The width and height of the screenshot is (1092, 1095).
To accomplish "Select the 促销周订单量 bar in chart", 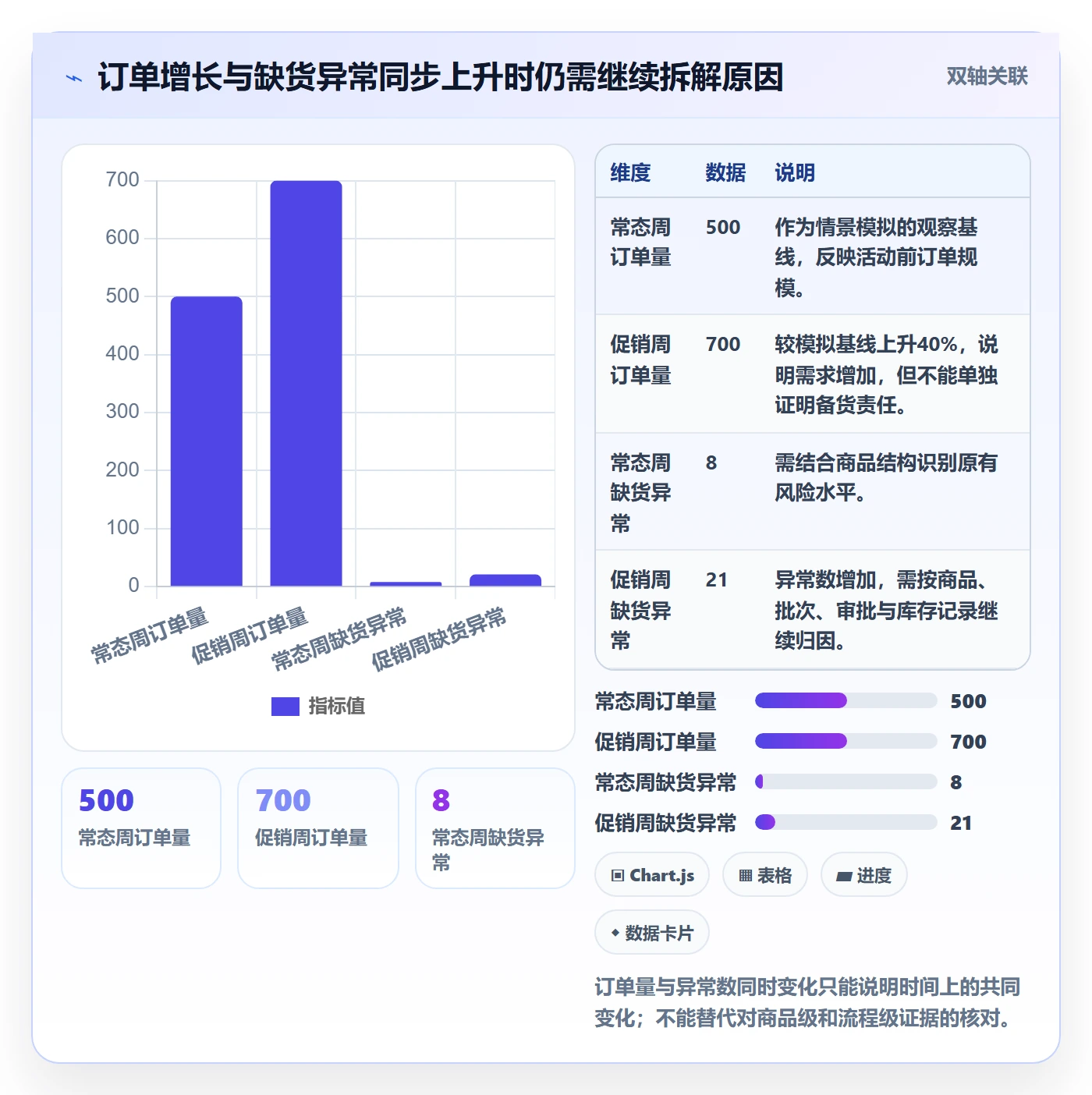I will pos(306,383).
